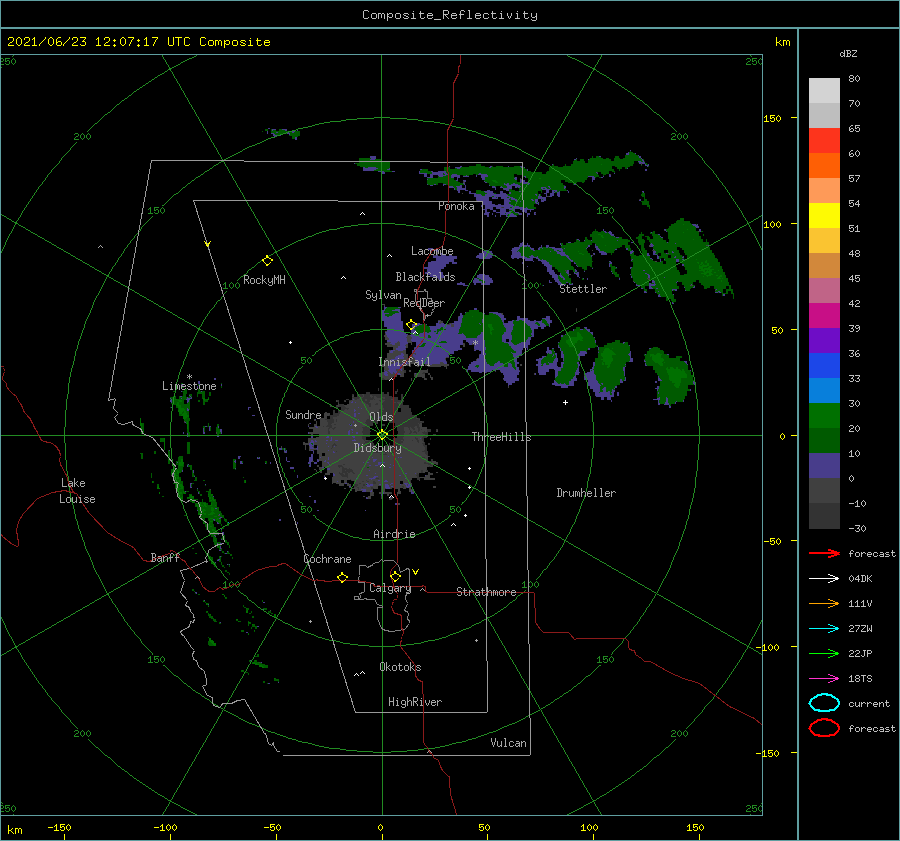This screenshot has height=841, width=900.
Task: Click the dBZ legend heading
Action: 848,54
